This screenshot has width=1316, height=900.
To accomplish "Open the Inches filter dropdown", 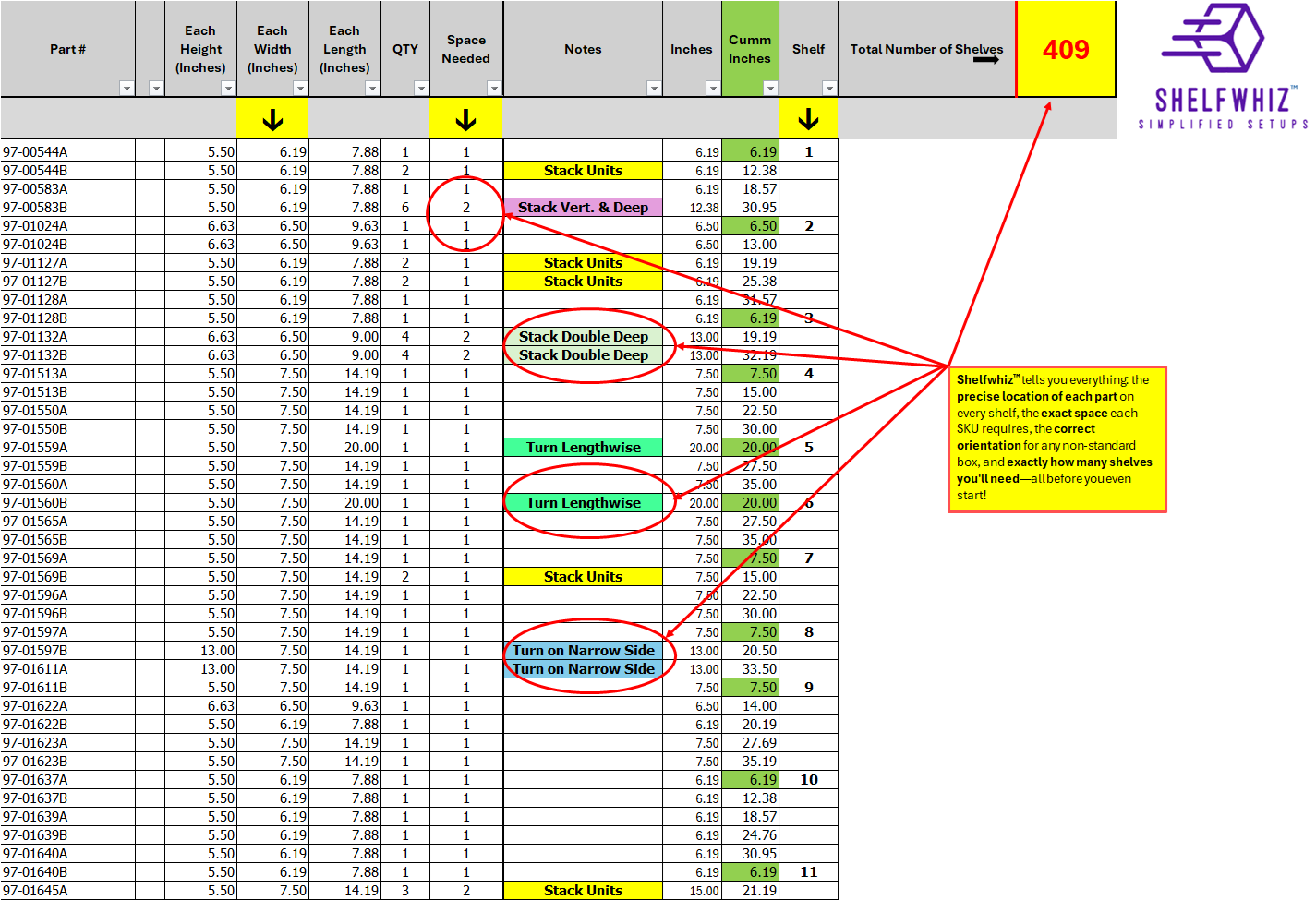I will [713, 89].
